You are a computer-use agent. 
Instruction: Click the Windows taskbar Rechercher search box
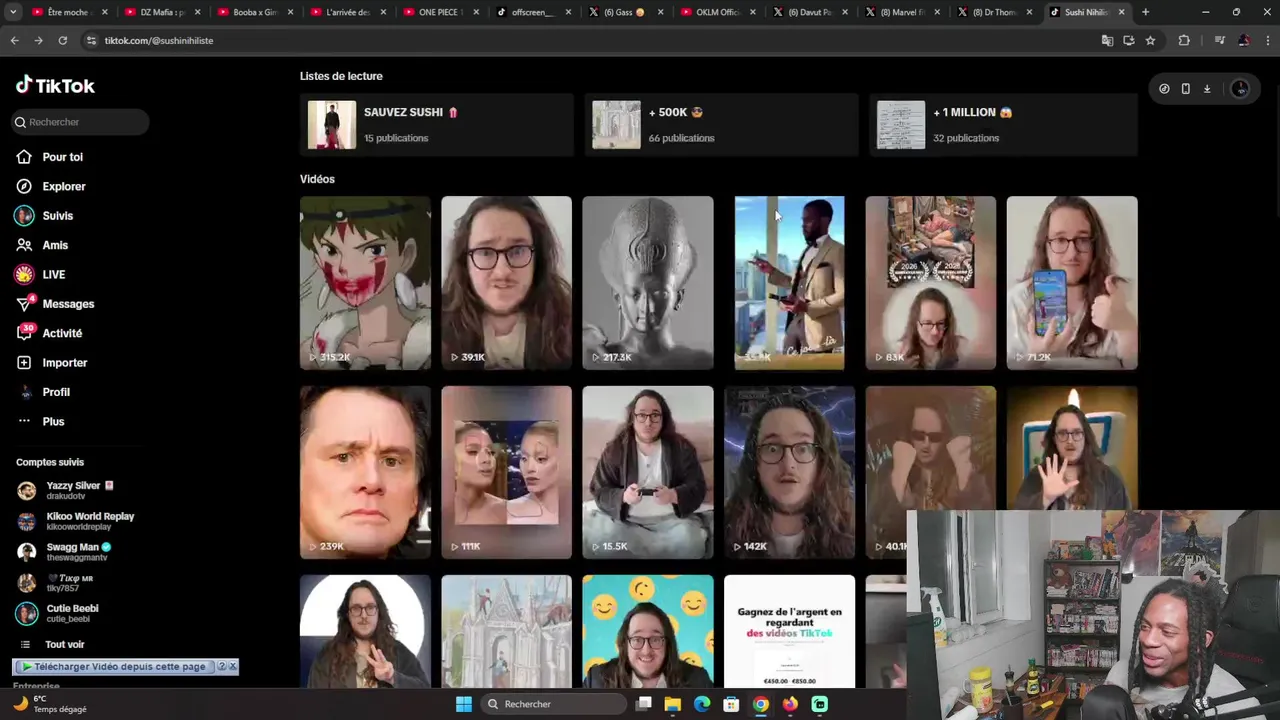click(554, 704)
